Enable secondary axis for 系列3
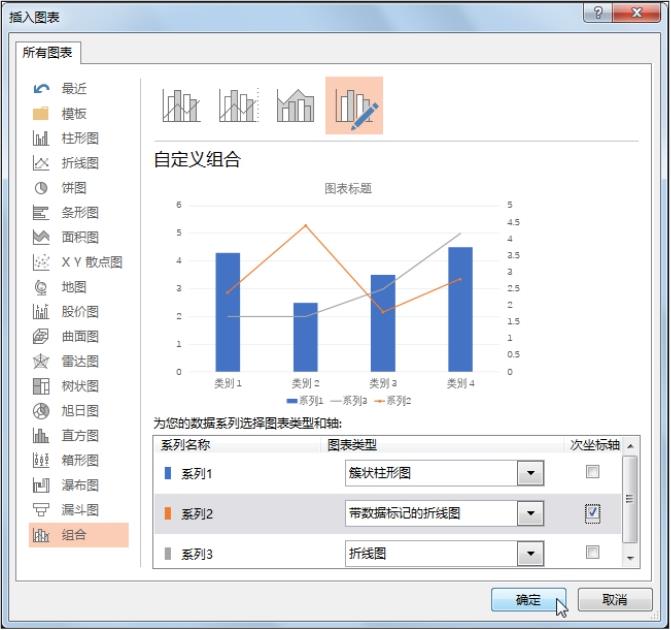Viewport: 671px width, 630px height. tap(593, 552)
